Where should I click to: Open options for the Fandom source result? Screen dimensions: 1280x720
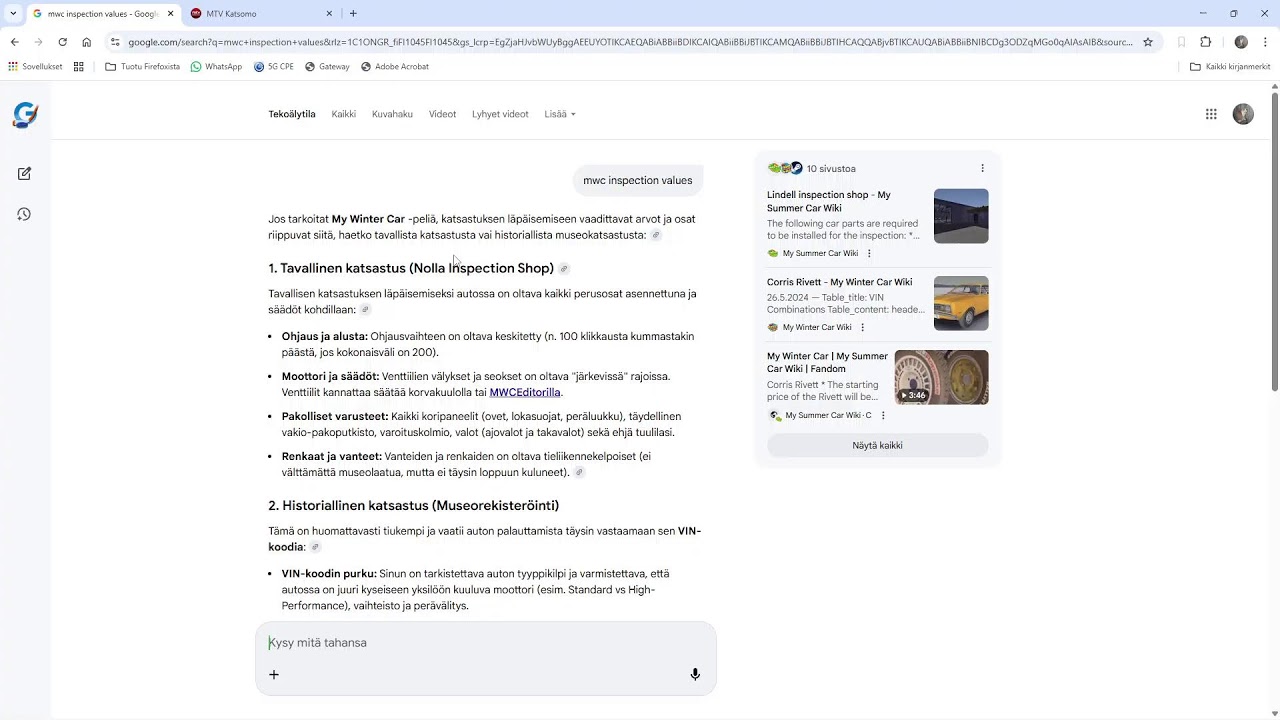click(883, 416)
